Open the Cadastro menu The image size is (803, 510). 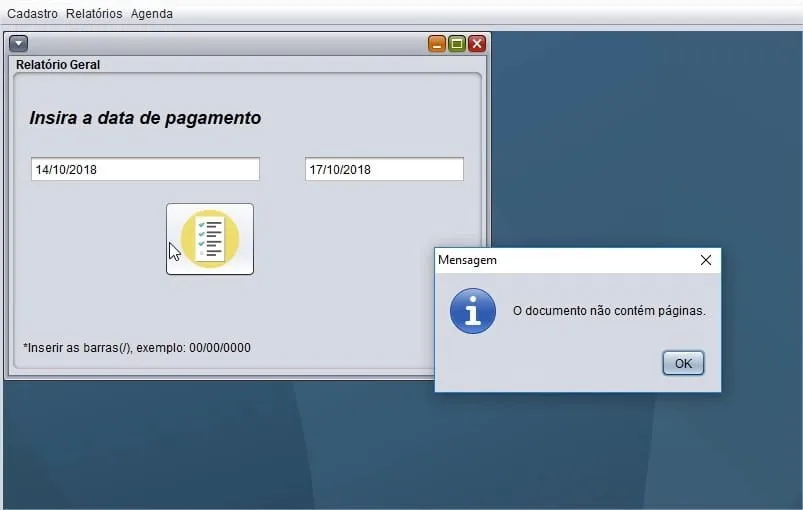click(32, 14)
